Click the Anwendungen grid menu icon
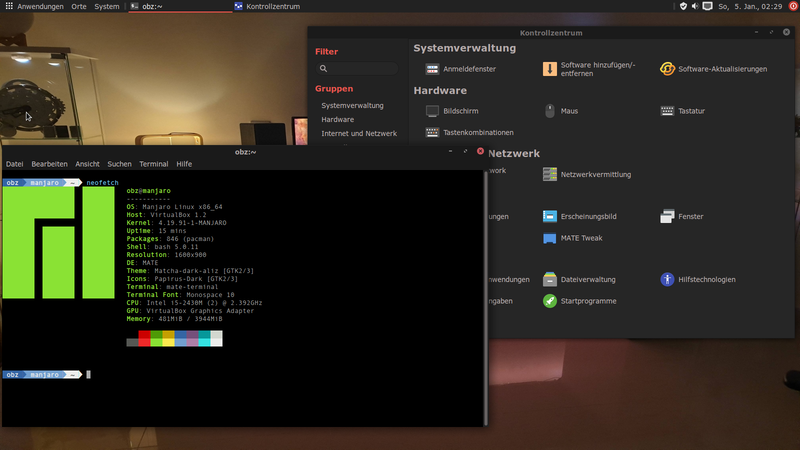The height and width of the screenshot is (450, 800). [x=9, y=6]
